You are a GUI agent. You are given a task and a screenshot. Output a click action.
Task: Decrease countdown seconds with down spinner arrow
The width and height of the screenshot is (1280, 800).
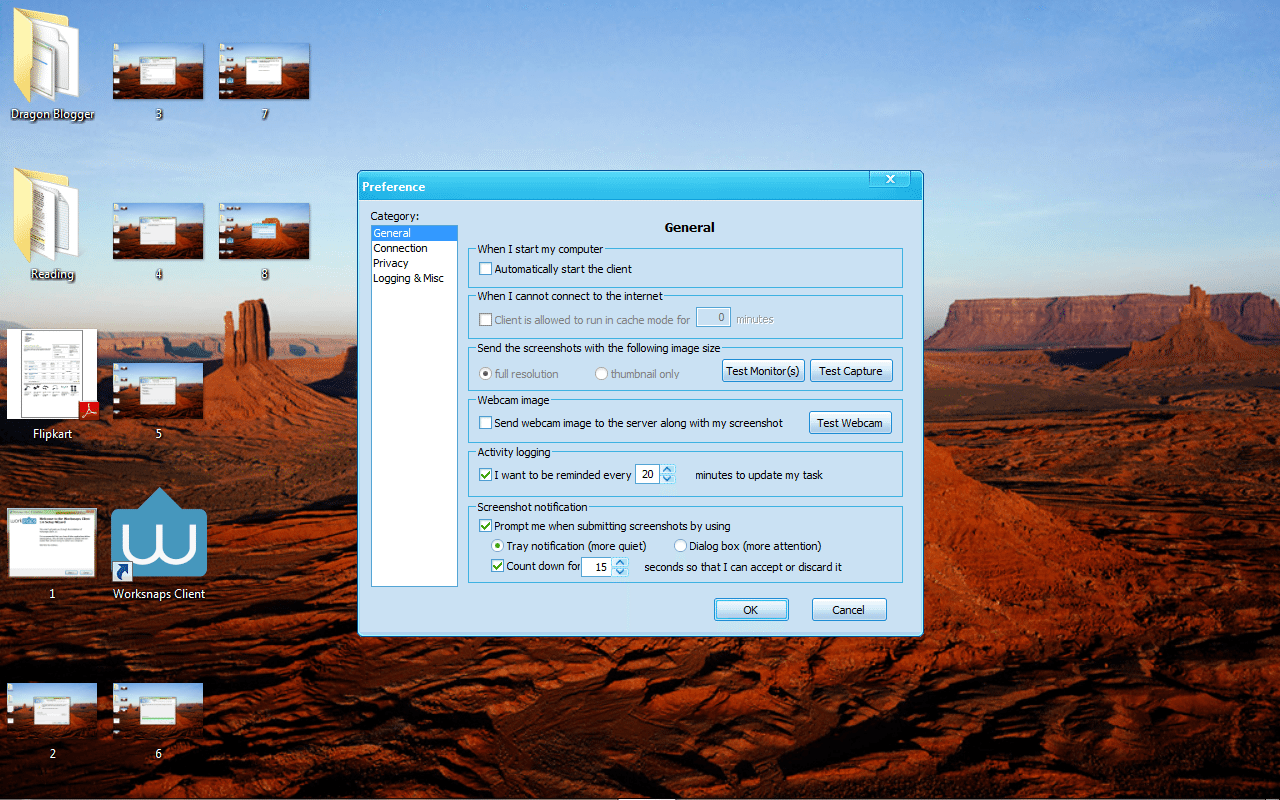click(x=620, y=572)
